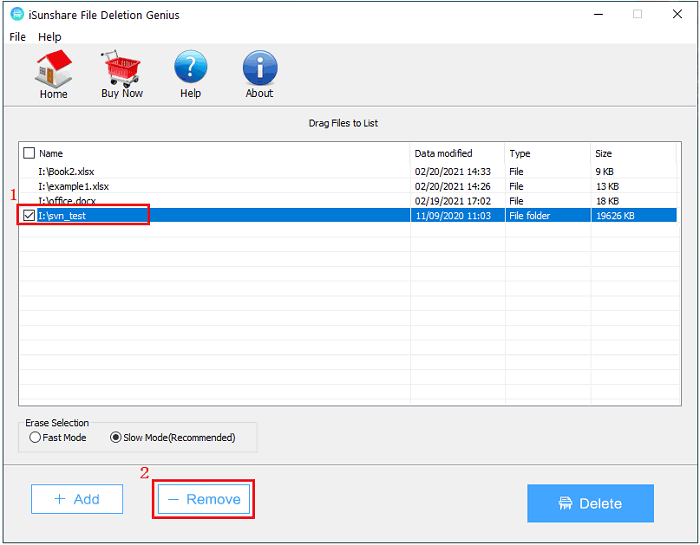This screenshot has height=545, width=700.
Task: Click the File folder type cell
Action: point(529,216)
